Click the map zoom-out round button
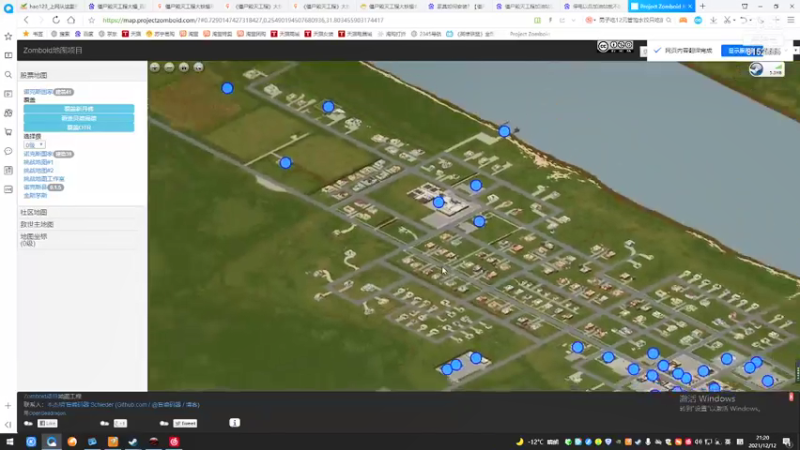This screenshot has width=800, height=450. click(x=169, y=67)
